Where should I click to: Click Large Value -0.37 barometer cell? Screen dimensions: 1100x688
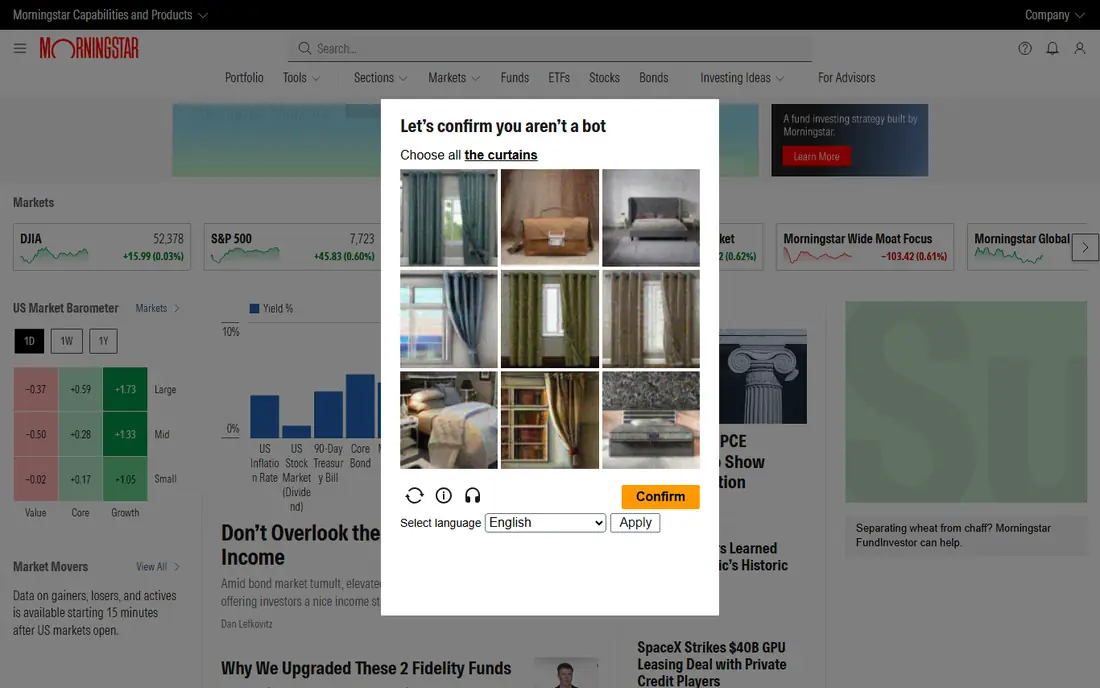click(36, 389)
